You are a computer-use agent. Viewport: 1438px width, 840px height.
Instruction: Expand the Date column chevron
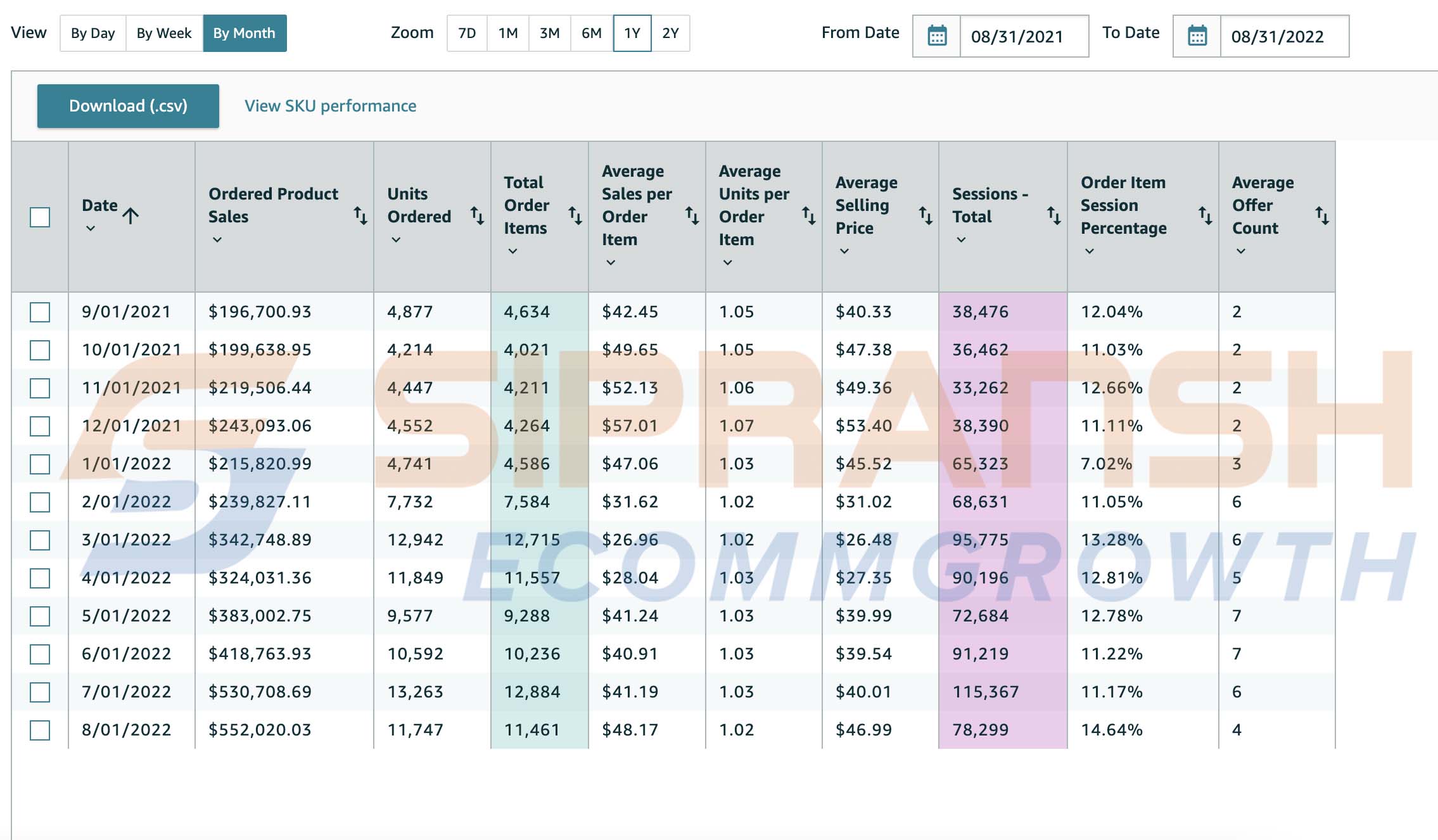[x=91, y=228]
